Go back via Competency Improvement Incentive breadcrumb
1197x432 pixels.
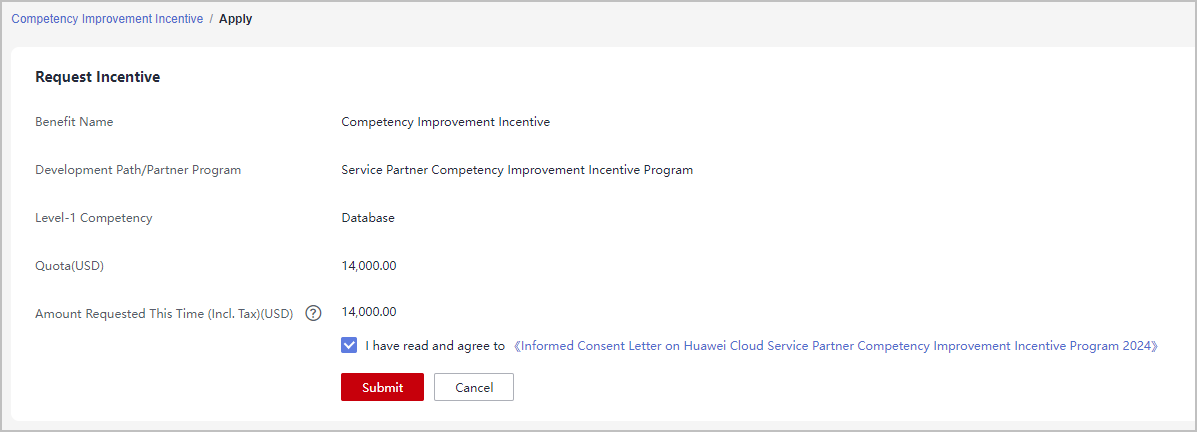point(107,19)
